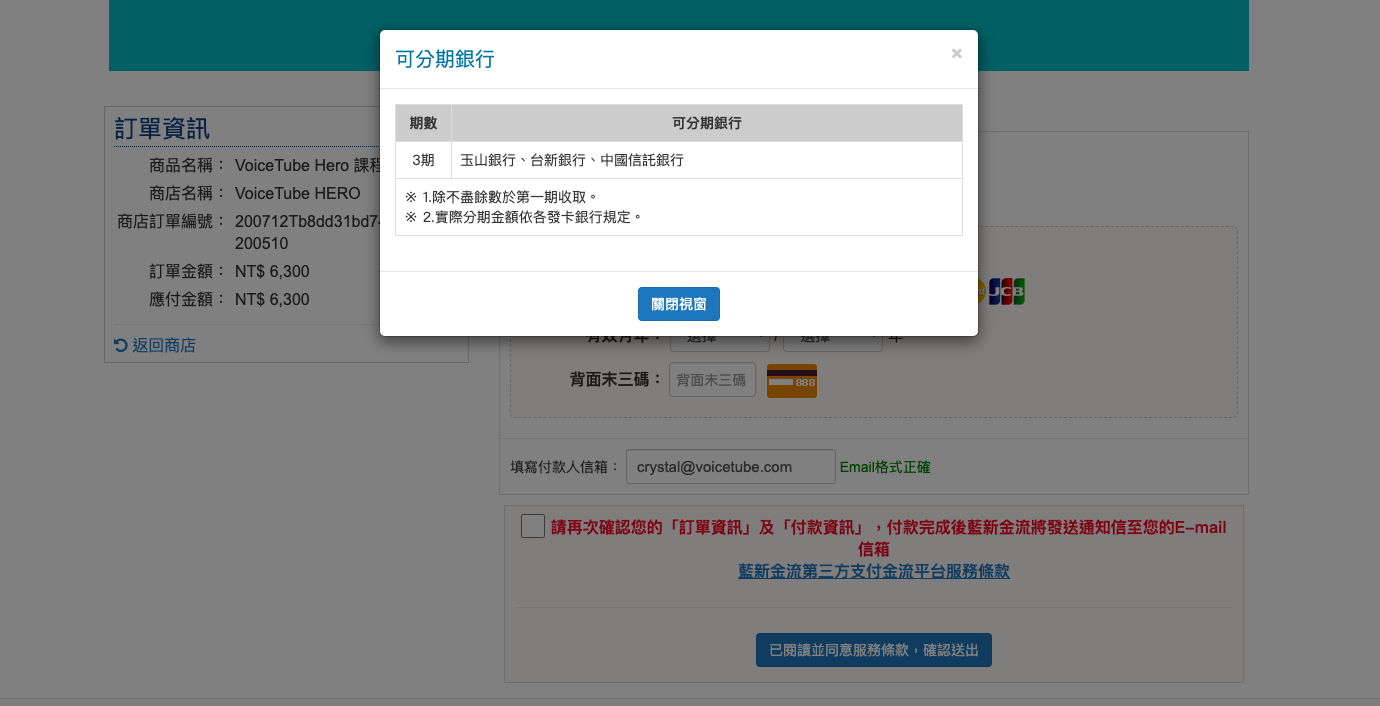Click the JCB card logo

(x=1007, y=292)
